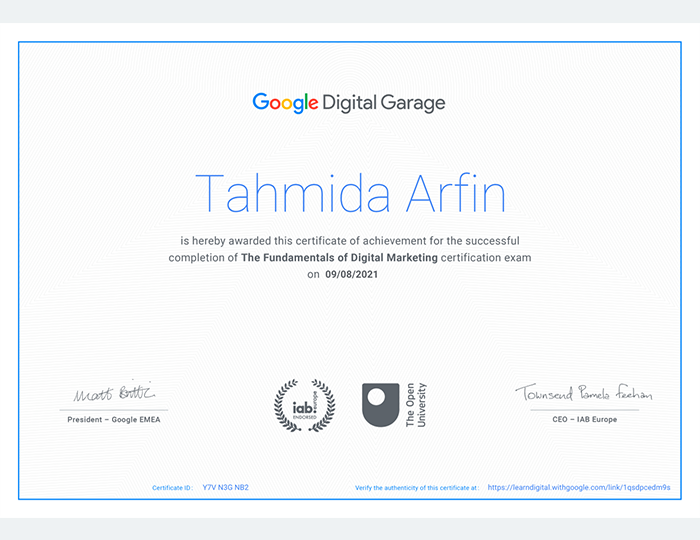Click 'The Open University' vertical text
The height and width of the screenshot is (540, 700).
coord(416,405)
